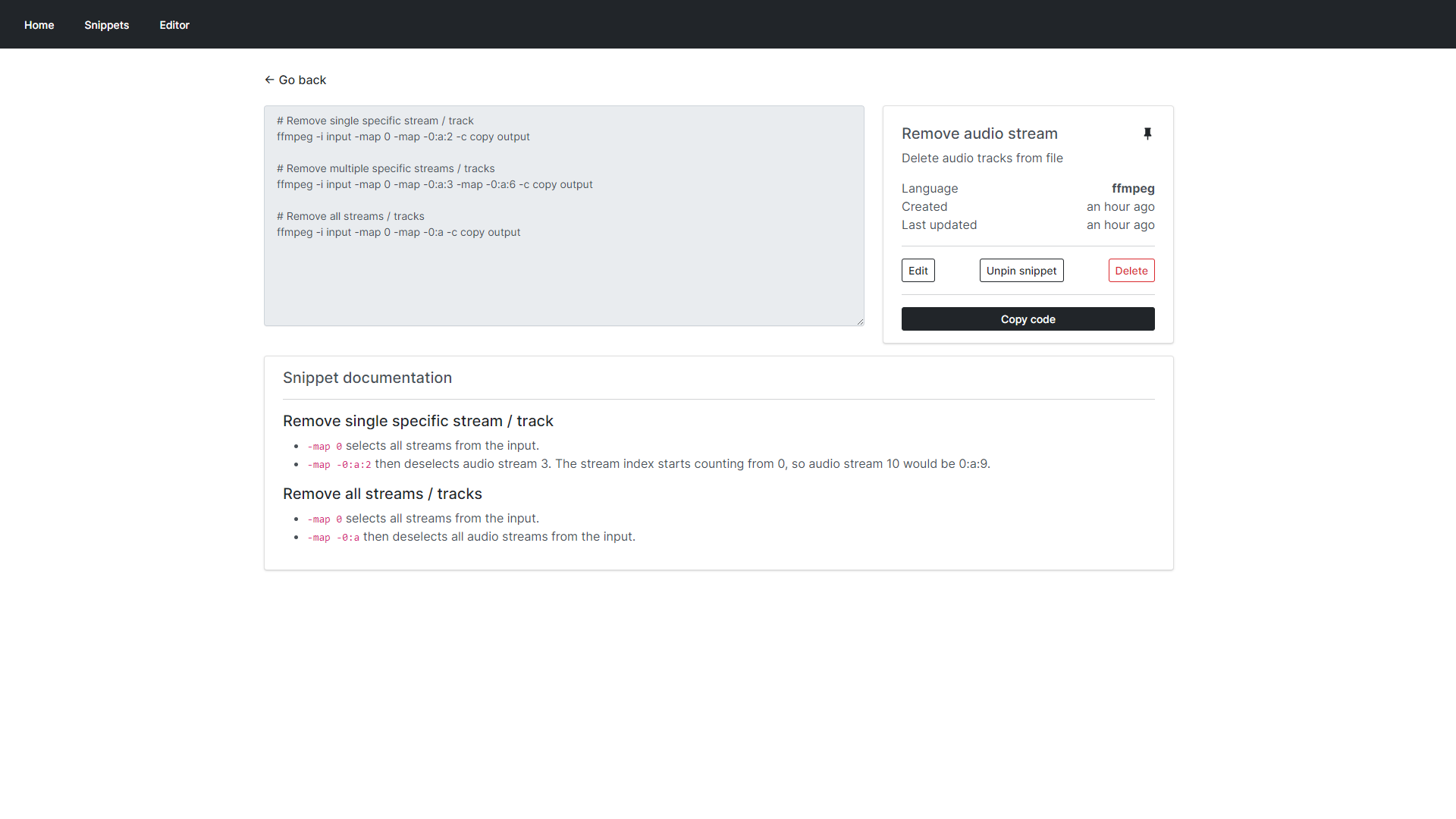Click the Snippet documentation heading
Viewport: 1456px width, 819px height.
coord(367,378)
